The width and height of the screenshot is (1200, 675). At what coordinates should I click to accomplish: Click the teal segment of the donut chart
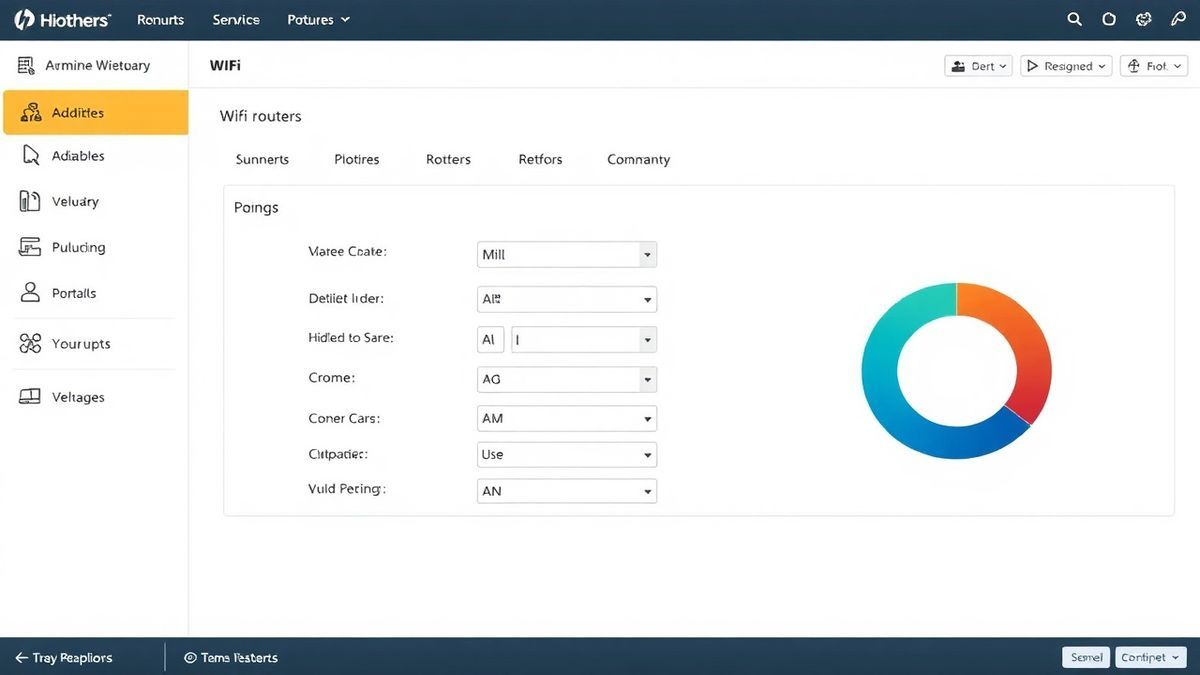pos(888,335)
